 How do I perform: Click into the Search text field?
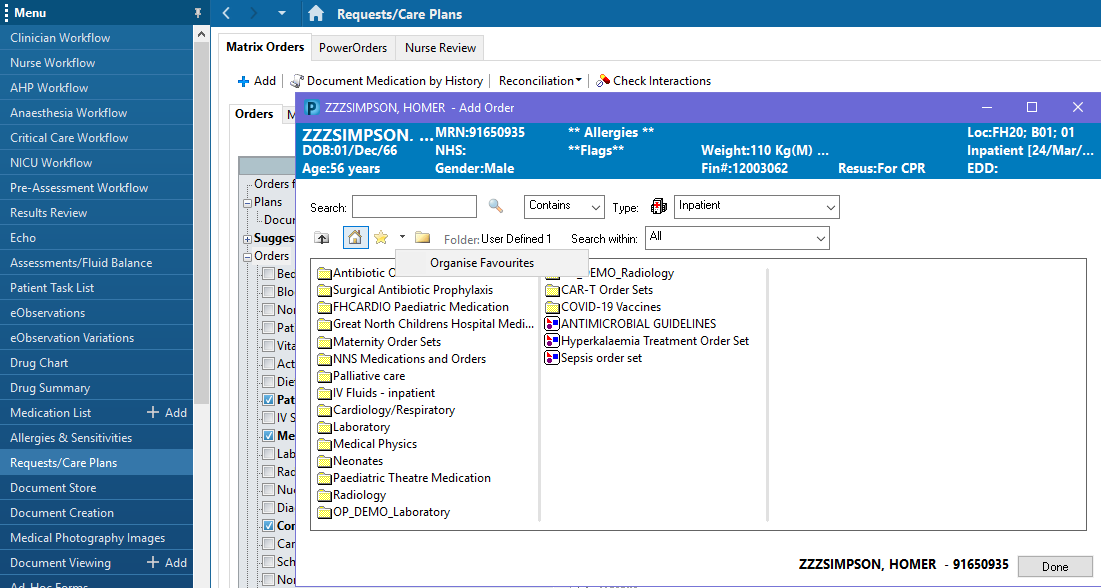pyautogui.click(x=414, y=207)
